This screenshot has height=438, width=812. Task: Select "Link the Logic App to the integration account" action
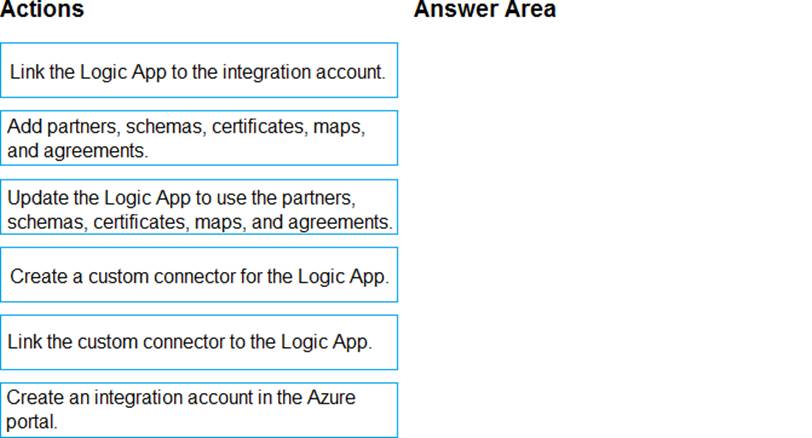point(199,71)
